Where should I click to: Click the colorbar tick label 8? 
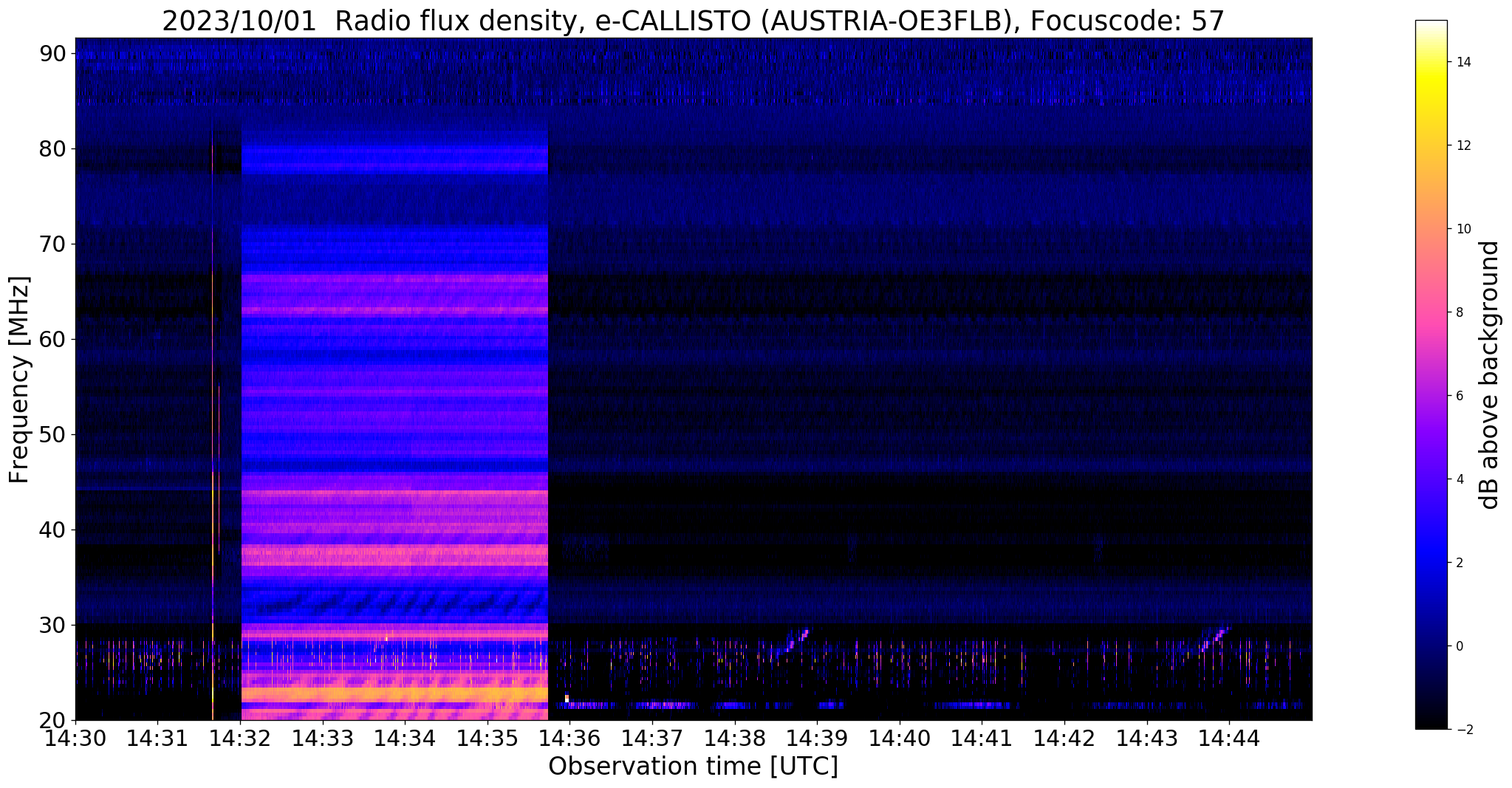tap(1459, 312)
